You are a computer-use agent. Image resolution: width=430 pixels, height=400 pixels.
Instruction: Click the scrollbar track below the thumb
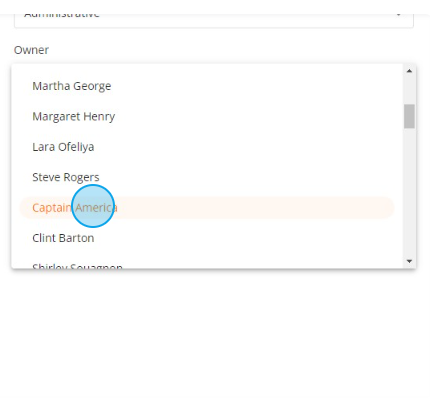pyautogui.click(x=409, y=192)
